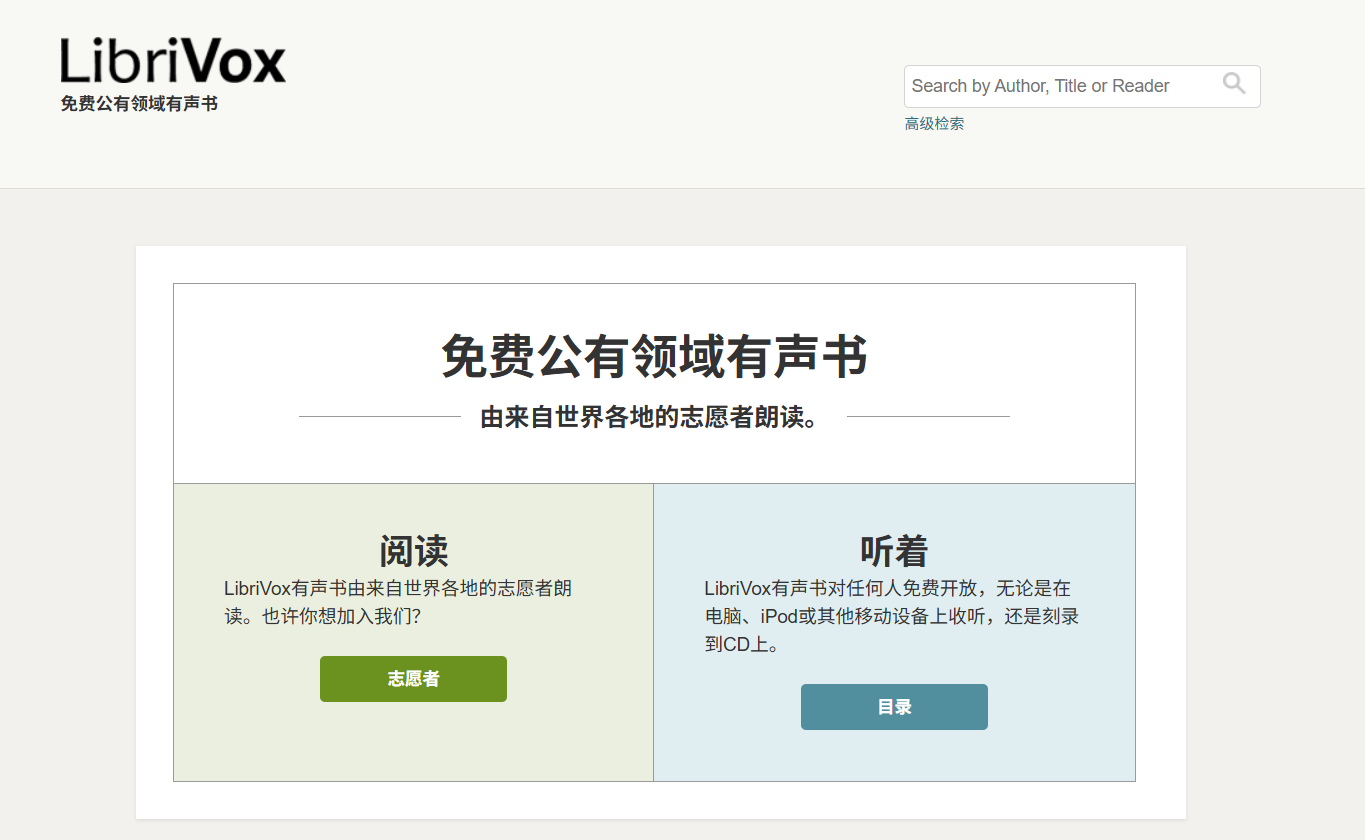Screen dimensions: 1365x840
Task: Click the 免费公有领域有声书 tagline under the logo
Action: point(137,102)
